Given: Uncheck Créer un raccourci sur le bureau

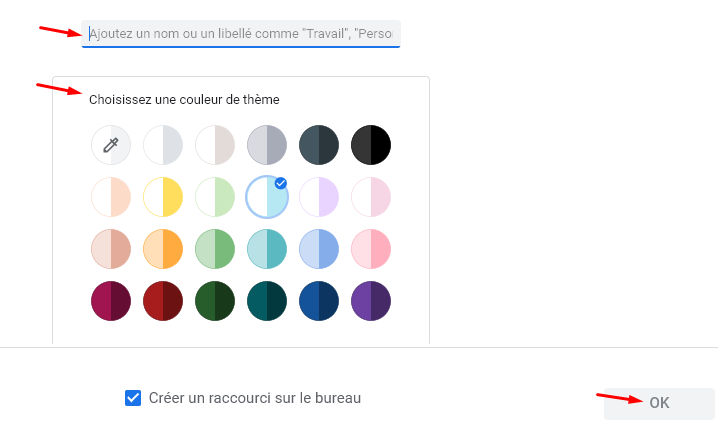Looking at the screenshot, I should pyautogui.click(x=133, y=398).
